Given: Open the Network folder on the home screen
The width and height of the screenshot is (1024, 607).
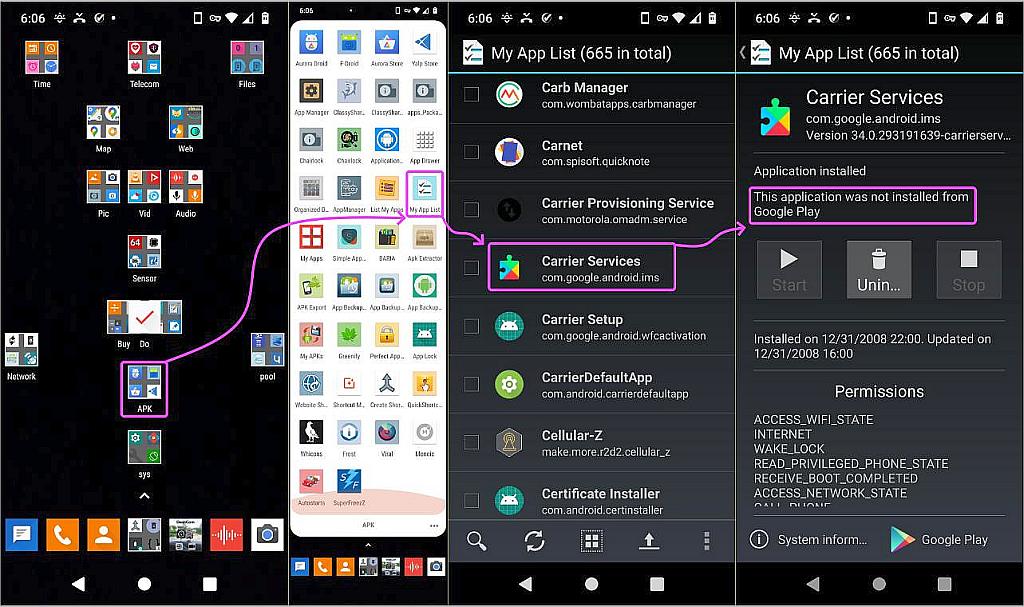Looking at the screenshot, I should pos(22,357).
